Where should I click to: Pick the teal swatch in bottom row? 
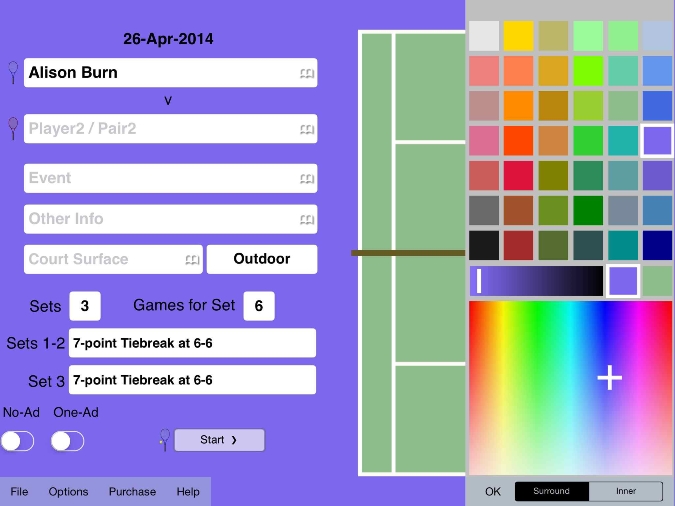click(623, 245)
